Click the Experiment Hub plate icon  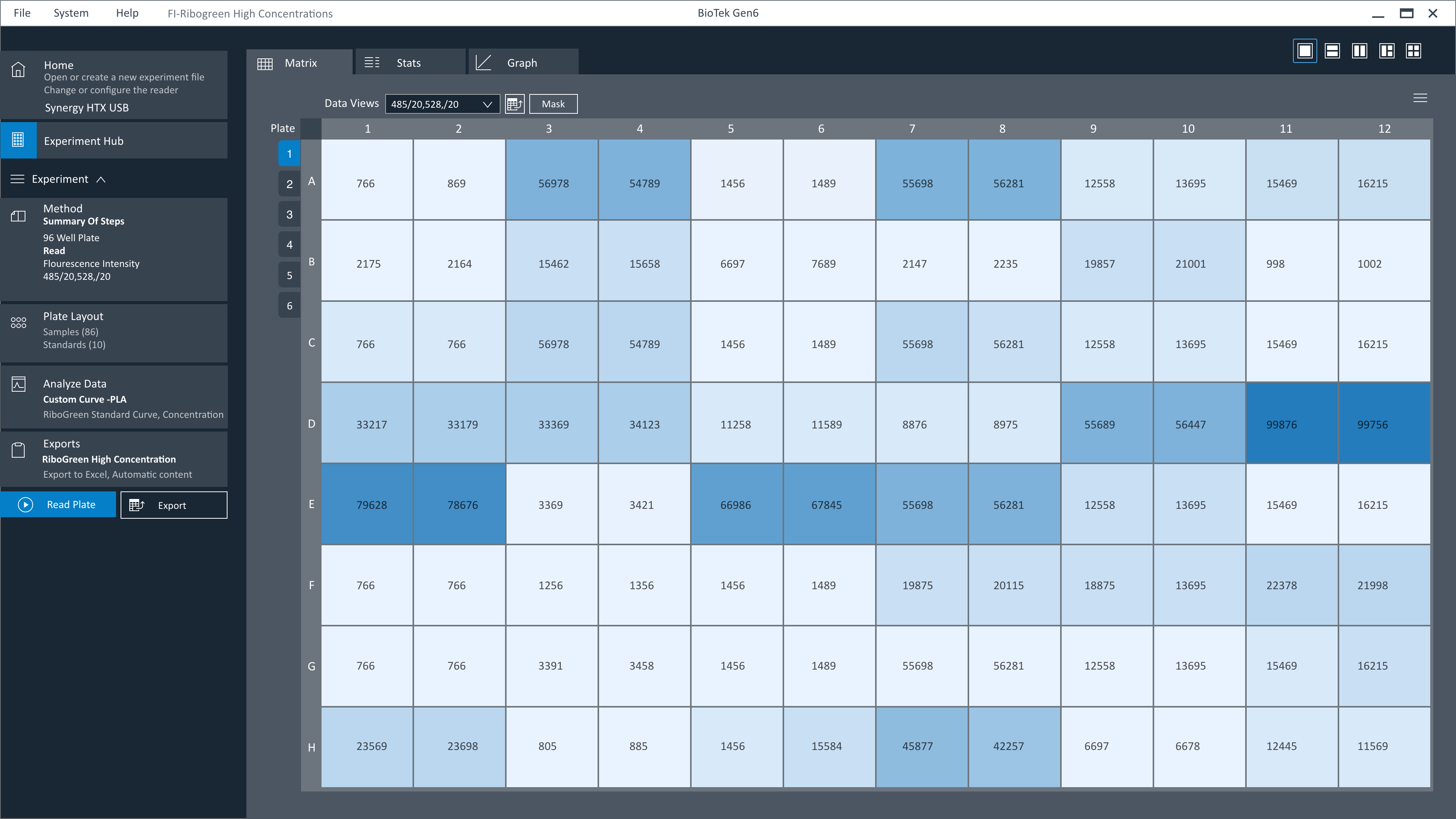tap(18, 140)
